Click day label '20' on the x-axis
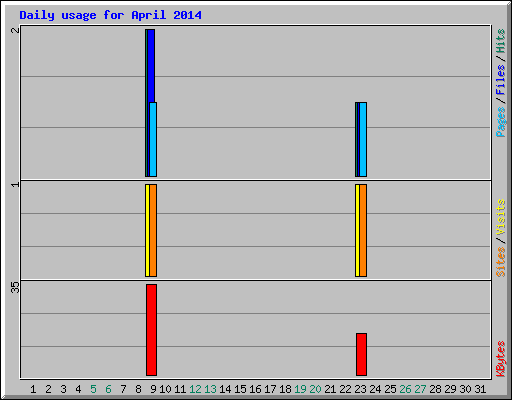This screenshot has height=400, width=512. click(315, 389)
